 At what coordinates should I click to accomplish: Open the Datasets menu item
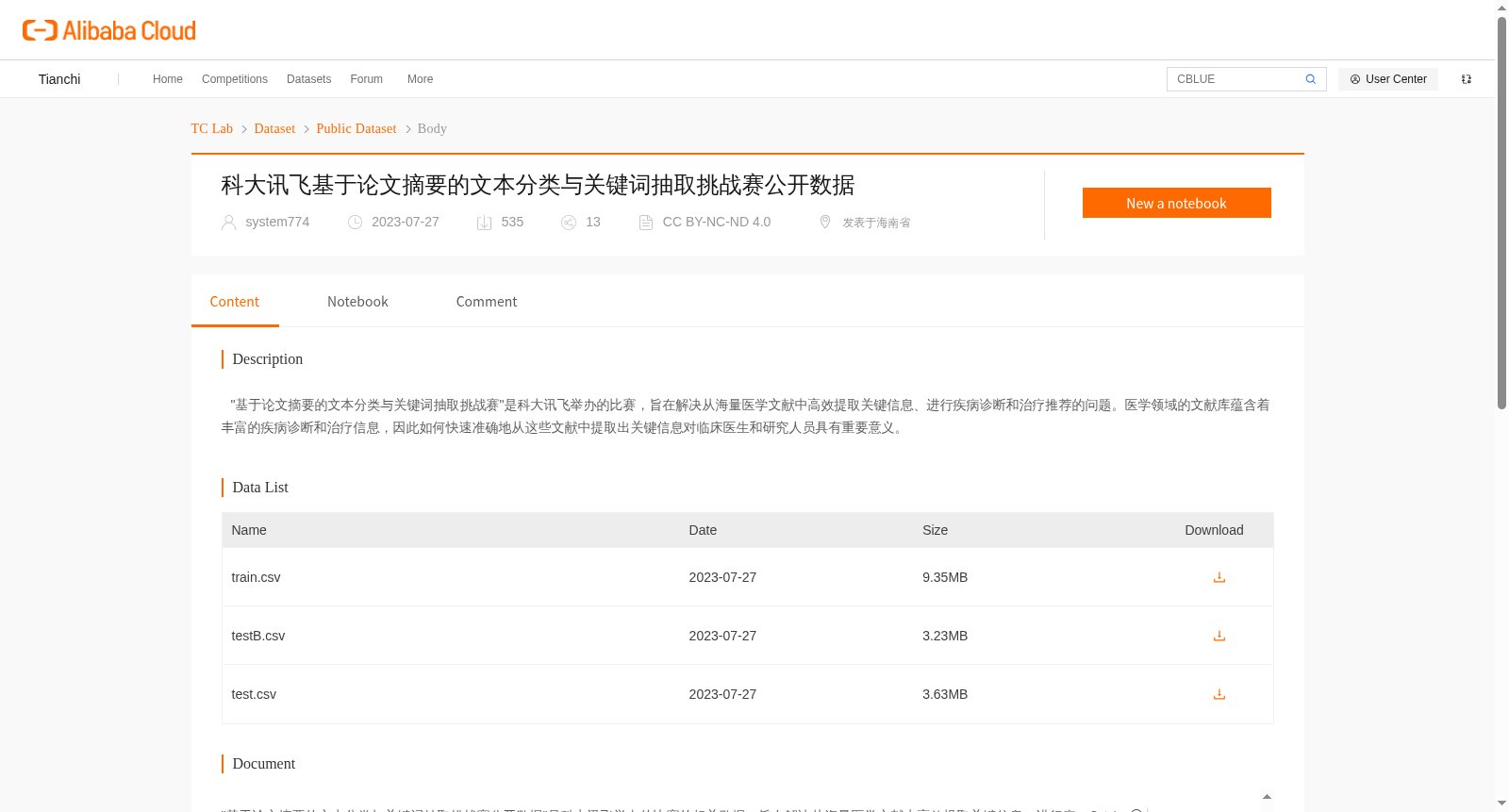click(x=308, y=79)
